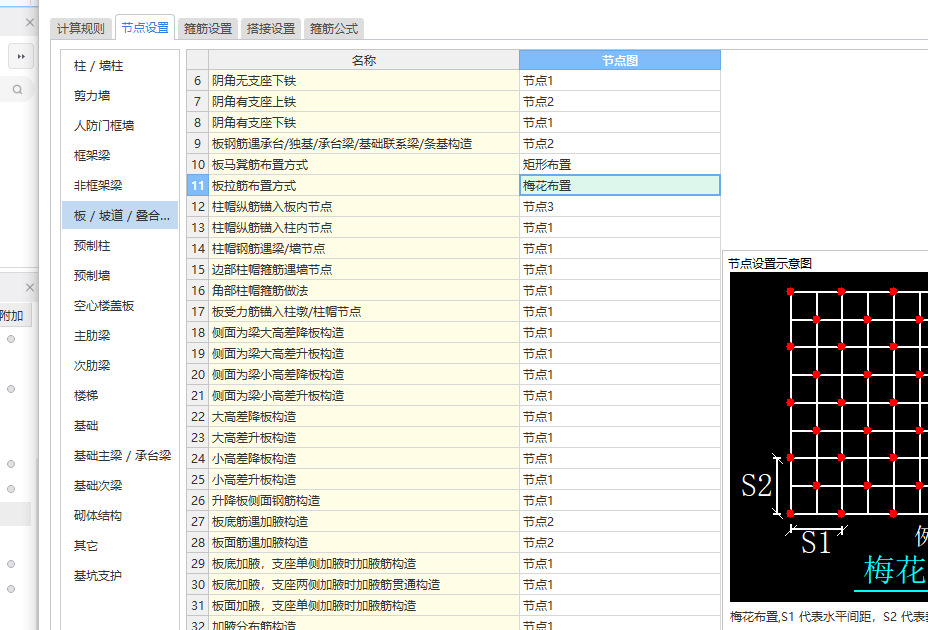Select the second radio button in left panel
Image resolution: width=928 pixels, height=630 pixels.
click(11, 389)
